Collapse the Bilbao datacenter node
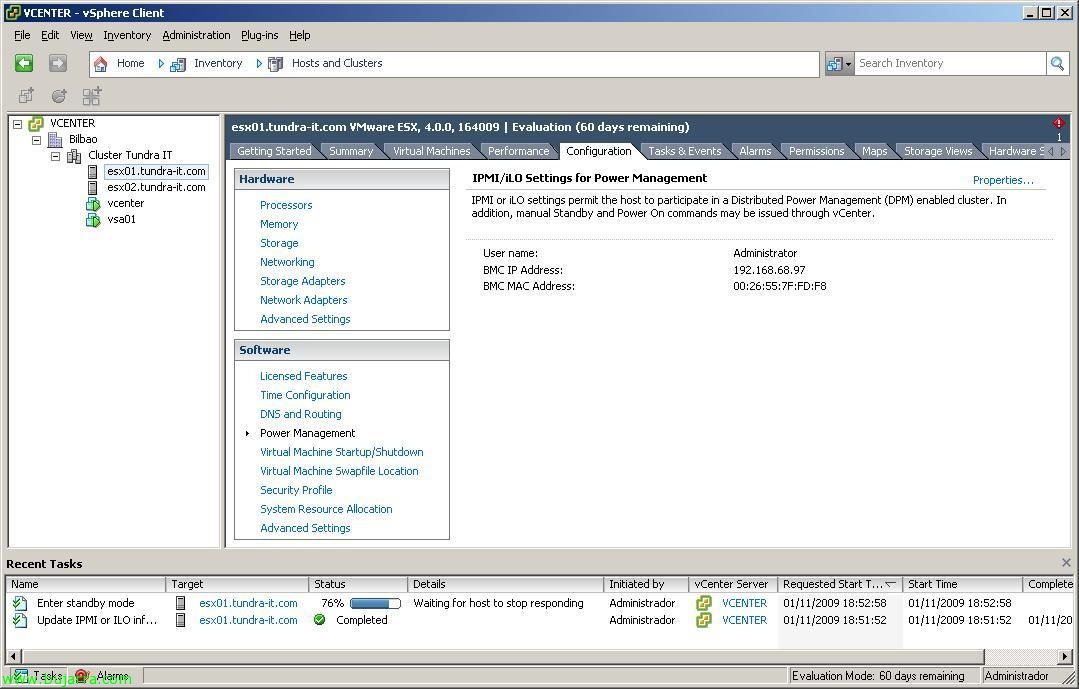The height and width of the screenshot is (689, 1079). pos(36,140)
